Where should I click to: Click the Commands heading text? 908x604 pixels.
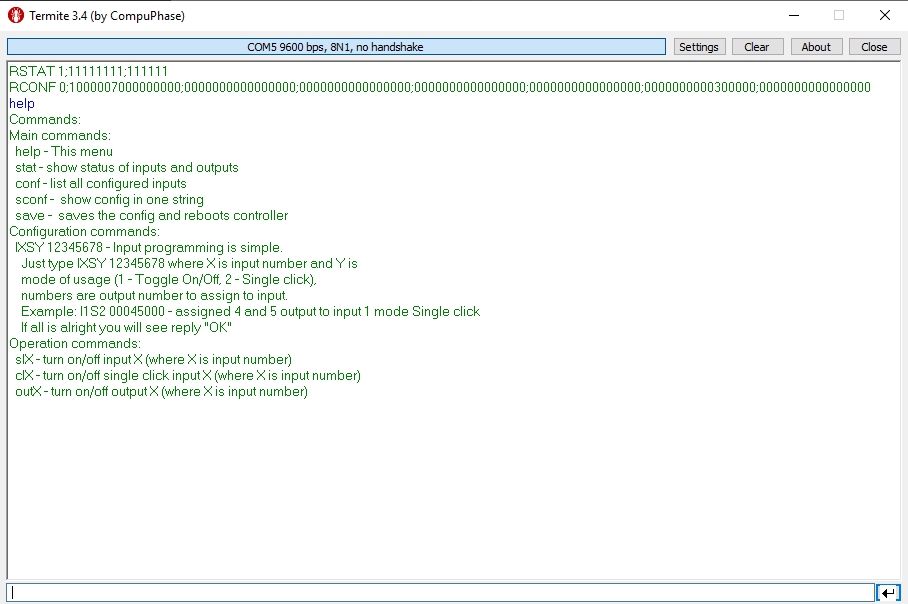42,119
